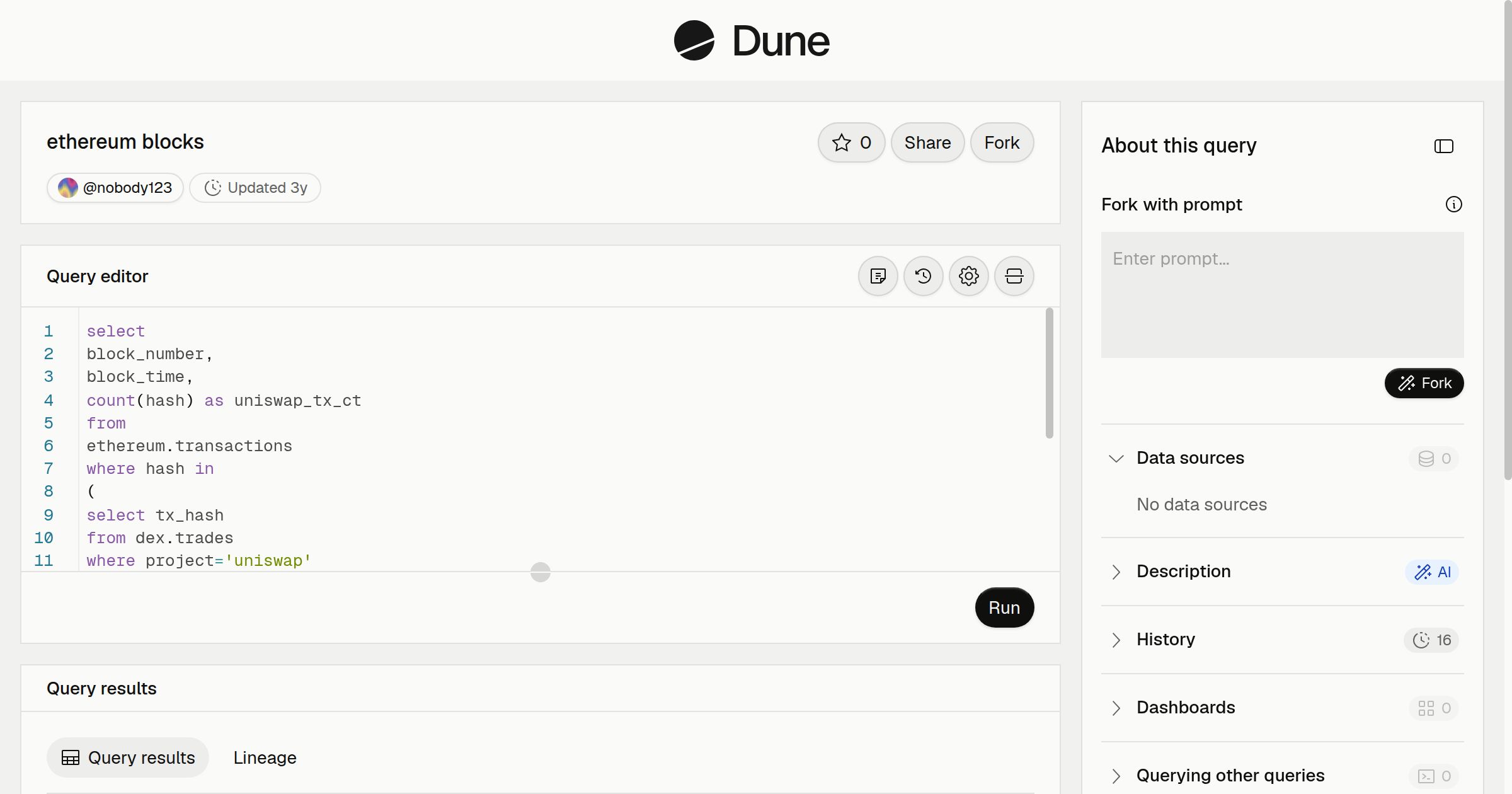The height and width of the screenshot is (794, 1512).
Task: Click the Fork with prompt info icon
Action: [1454, 204]
